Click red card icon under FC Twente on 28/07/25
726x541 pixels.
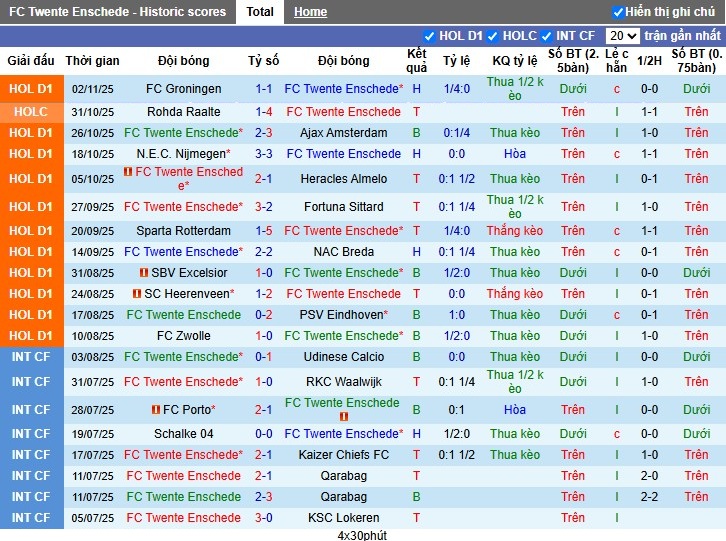[344, 416]
